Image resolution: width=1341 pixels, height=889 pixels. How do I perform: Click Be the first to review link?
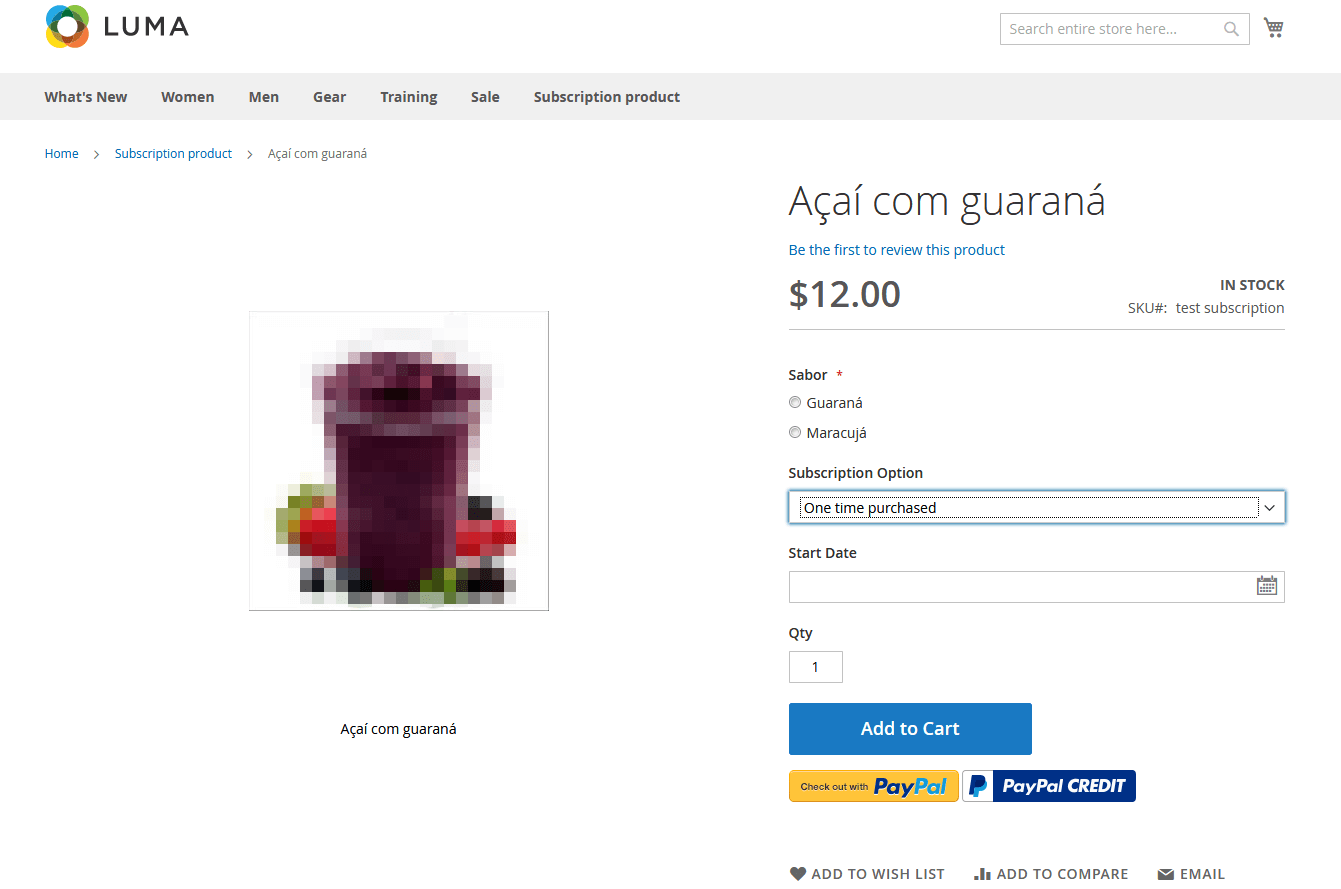(897, 250)
